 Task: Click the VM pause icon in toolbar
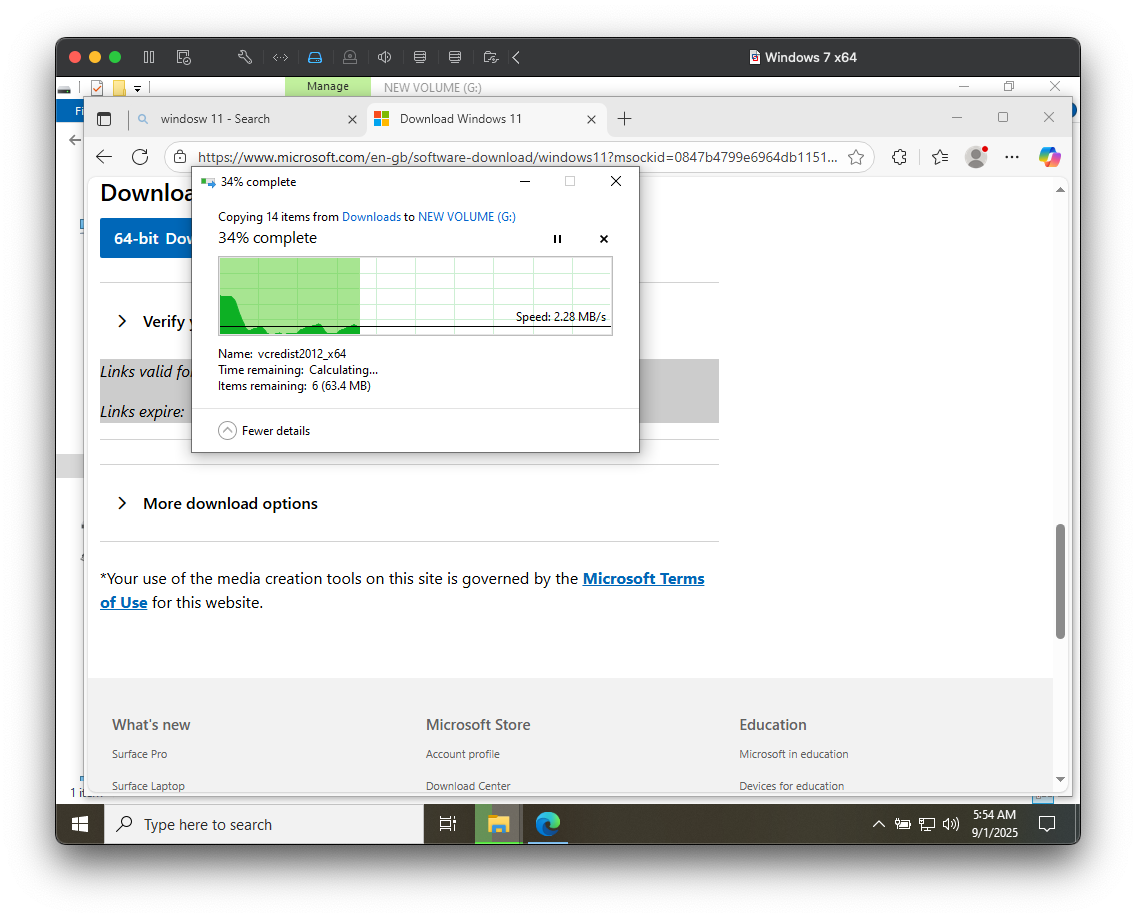coord(149,57)
